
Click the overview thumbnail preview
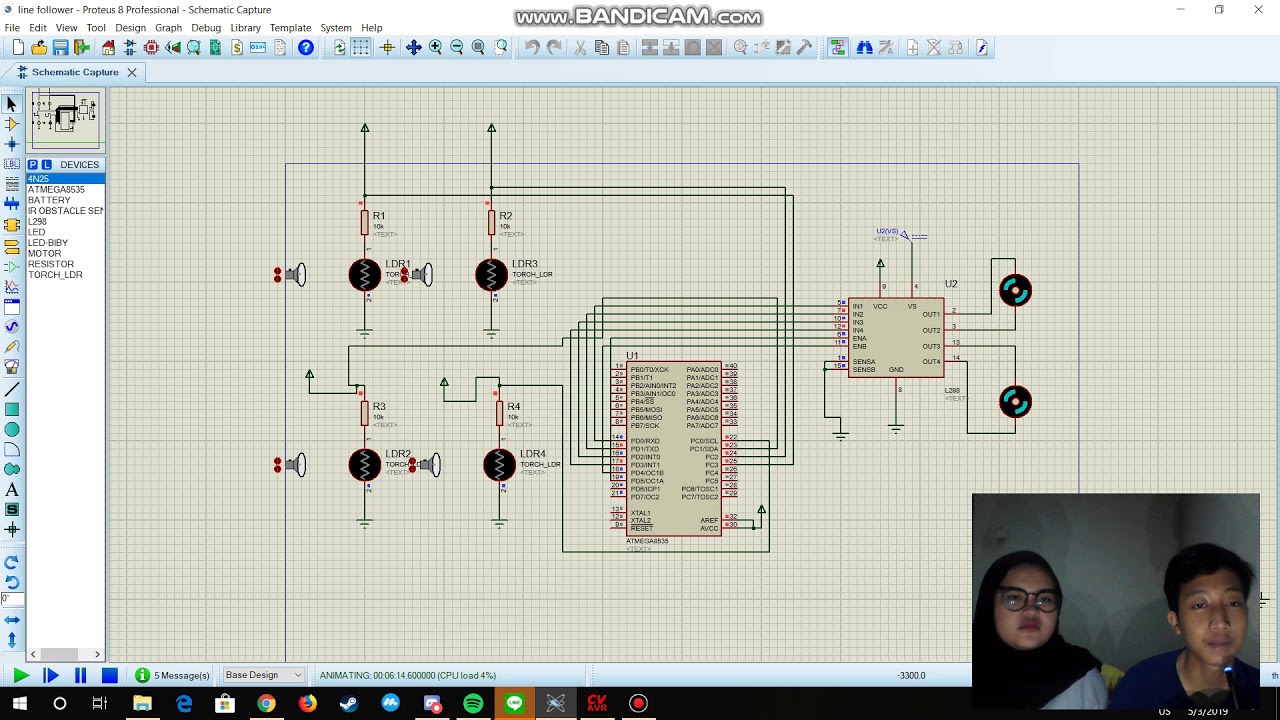coord(65,119)
